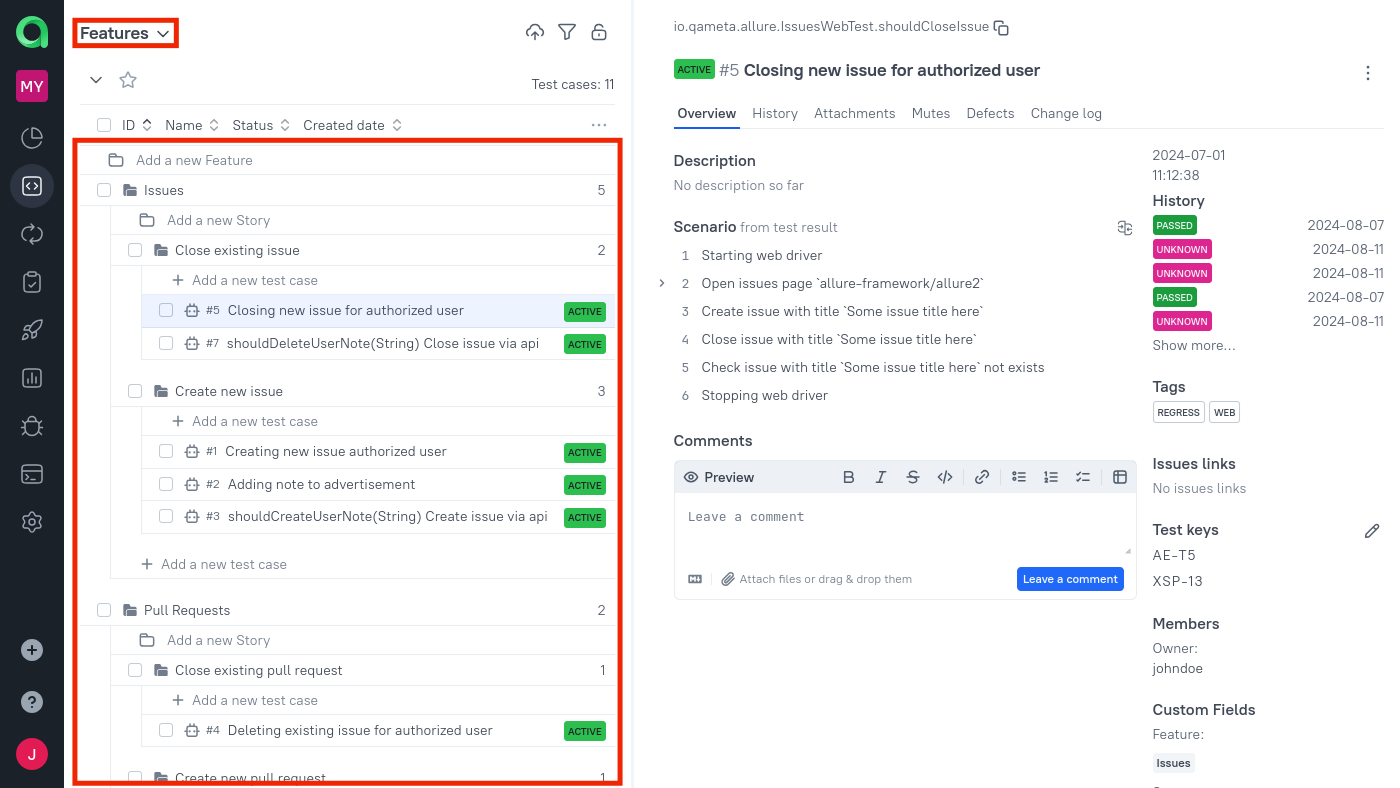Sort by Created date column
This screenshot has width=1400, height=788.
pyautogui.click(x=353, y=125)
